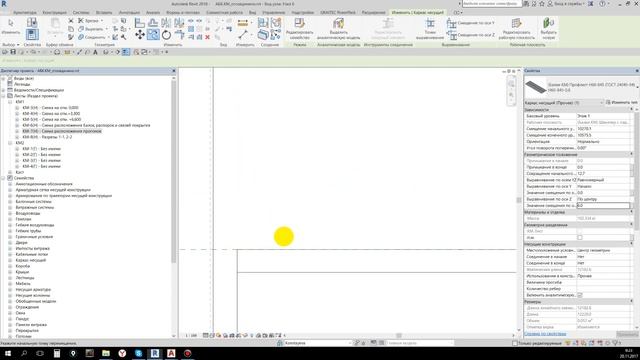Select the Measure tool in ribbon
This screenshot has width=640, height=360.
pyautogui.click(x=242, y=23)
